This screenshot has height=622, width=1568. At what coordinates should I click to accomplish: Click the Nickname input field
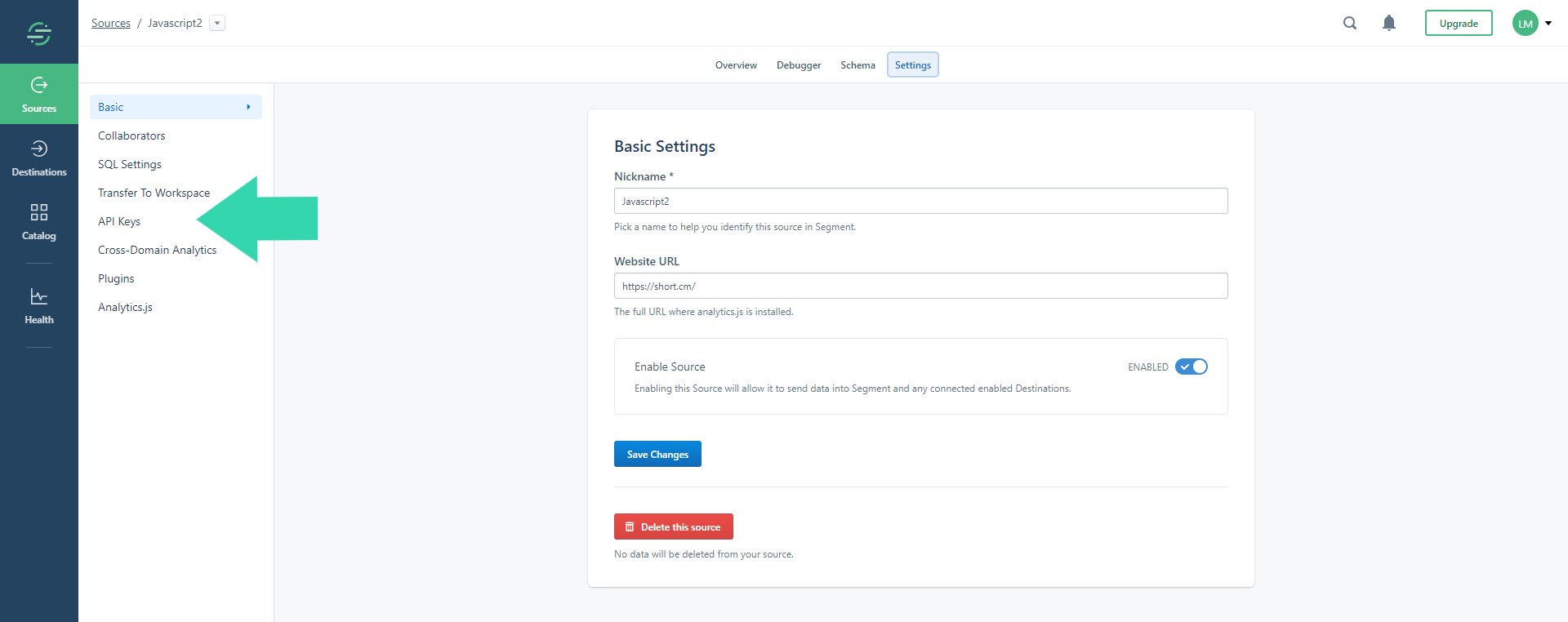[x=920, y=201]
